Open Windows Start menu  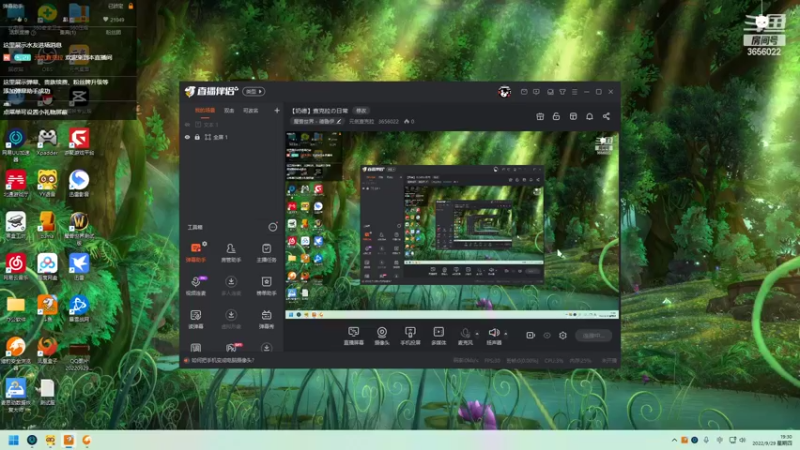(x=14, y=440)
